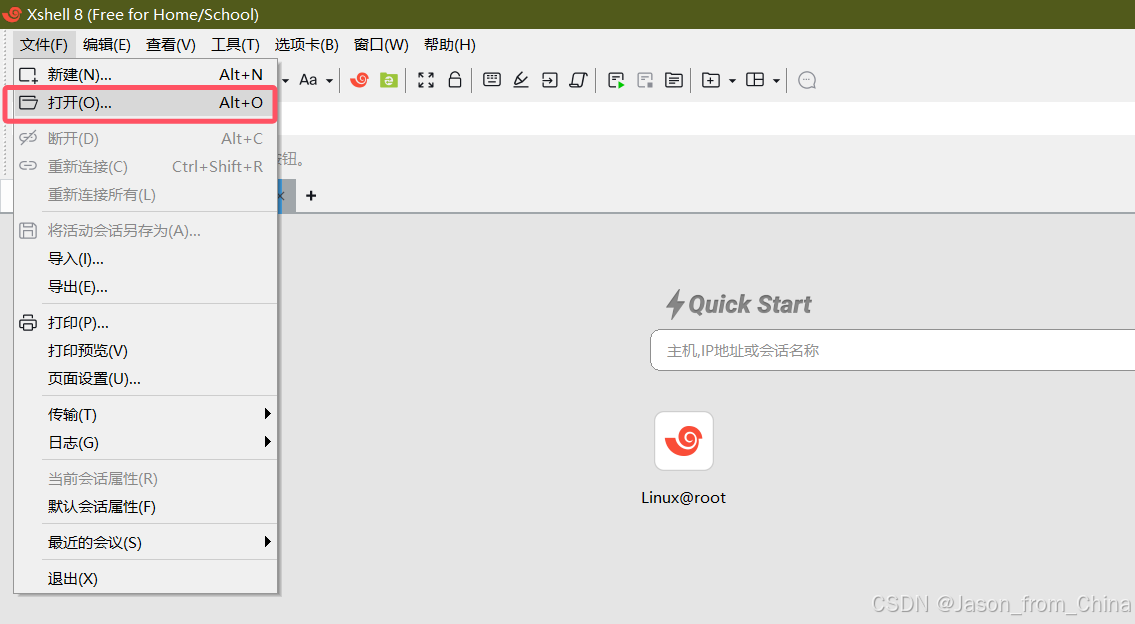
Task: Add a new tab with the plus button
Action: coord(311,195)
